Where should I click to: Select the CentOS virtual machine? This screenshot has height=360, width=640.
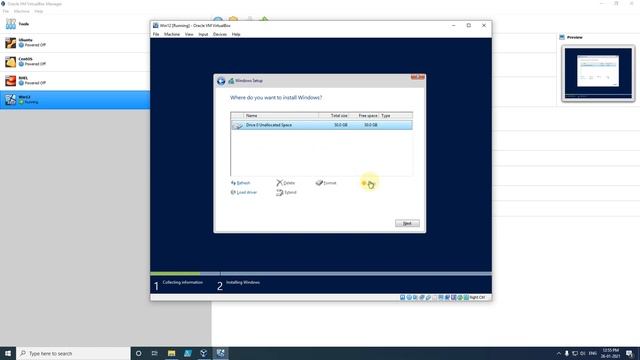[75, 62]
